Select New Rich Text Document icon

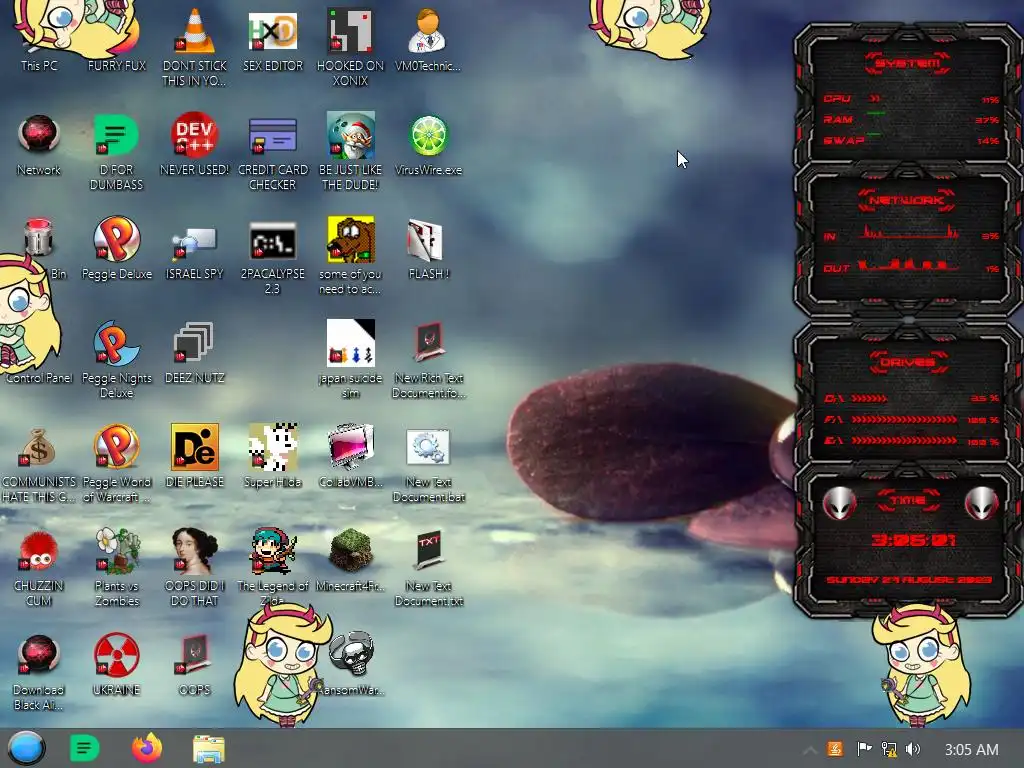428,359
